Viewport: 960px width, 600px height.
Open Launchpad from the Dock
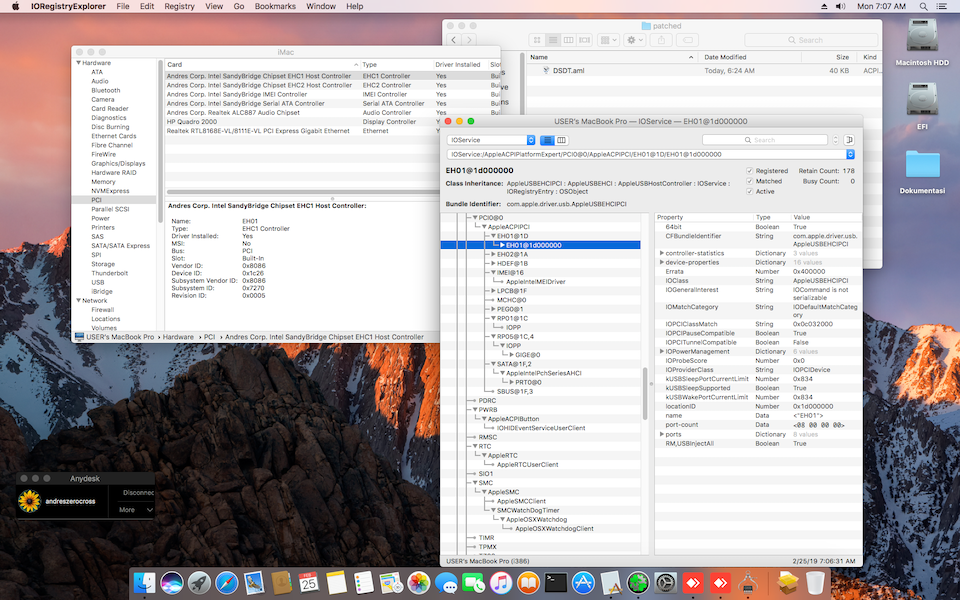pyautogui.click(x=199, y=583)
